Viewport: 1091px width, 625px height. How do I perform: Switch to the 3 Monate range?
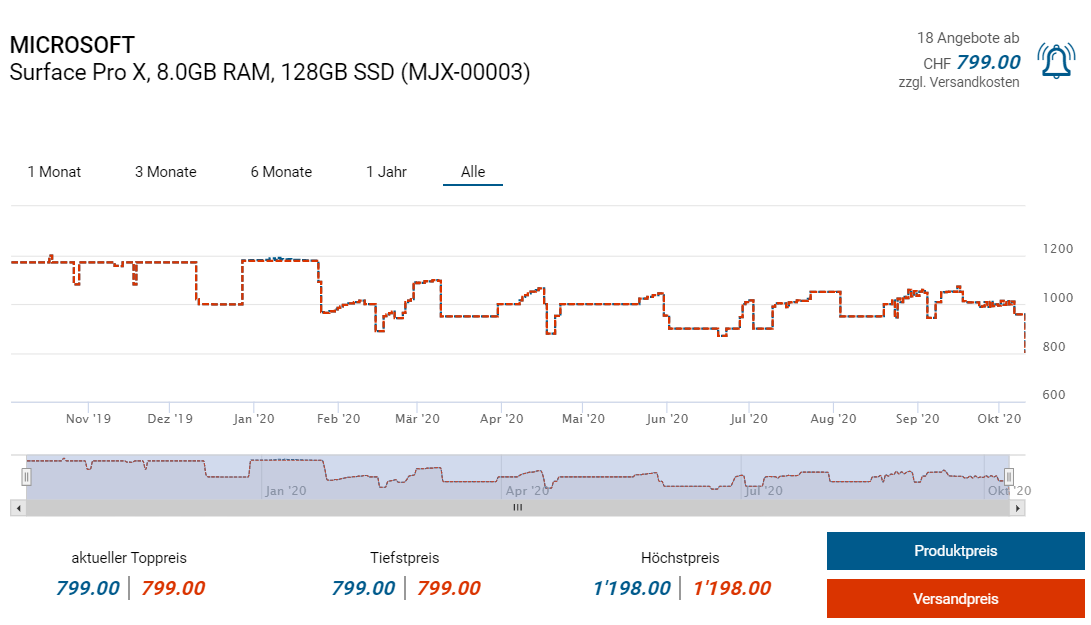[x=165, y=172]
